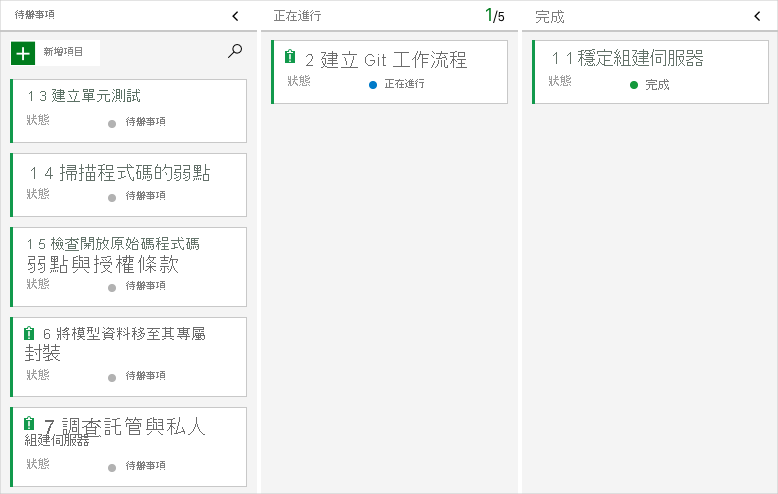The image size is (778, 494).
Task: Click the gray status dot on card 14
Action: pos(112,198)
